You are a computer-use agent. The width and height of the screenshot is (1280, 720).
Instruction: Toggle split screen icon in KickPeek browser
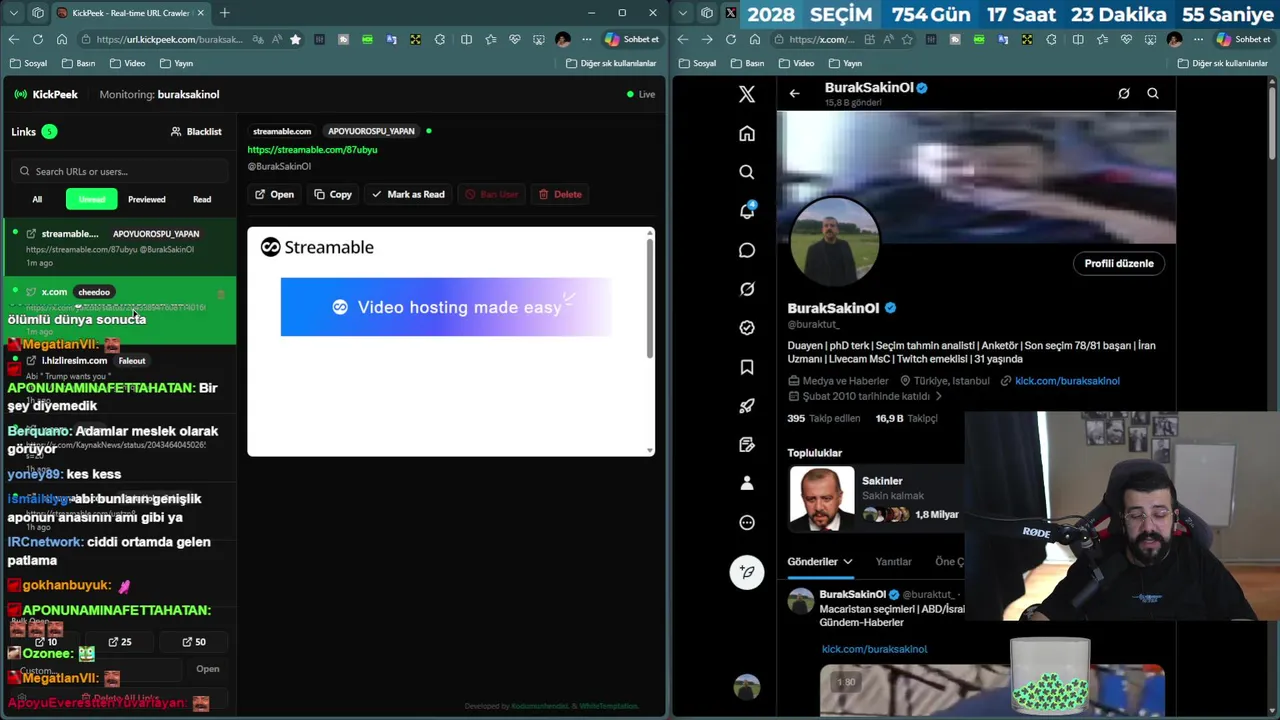(466, 39)
